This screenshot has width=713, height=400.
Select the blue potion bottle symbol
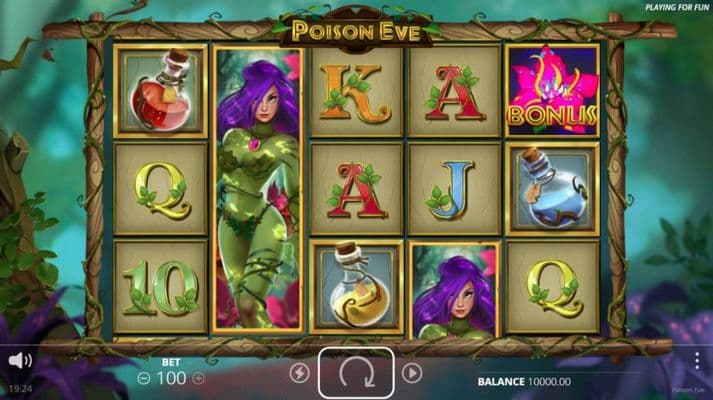pos(552,189)
